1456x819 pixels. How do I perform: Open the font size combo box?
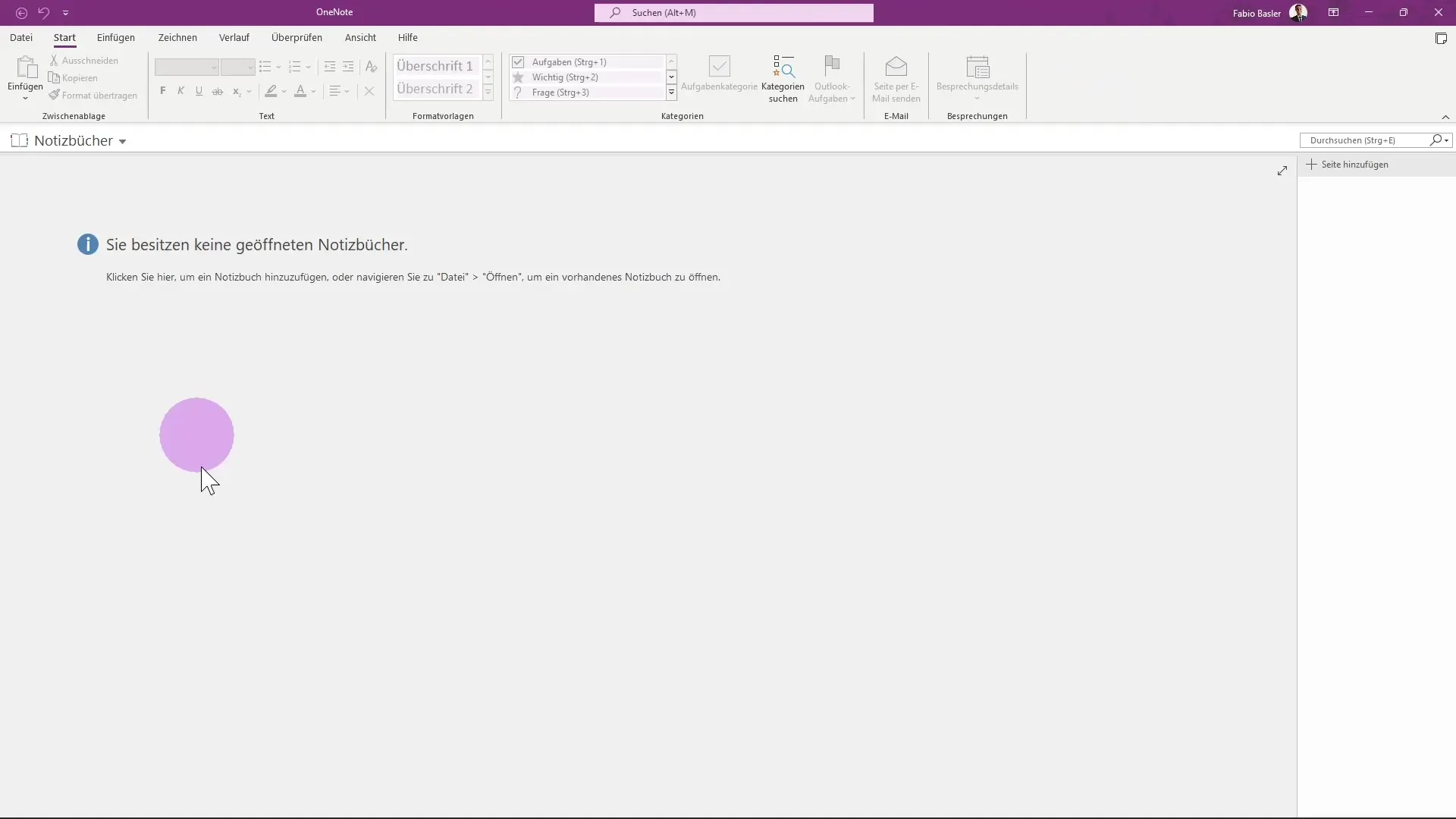[237, 67]
